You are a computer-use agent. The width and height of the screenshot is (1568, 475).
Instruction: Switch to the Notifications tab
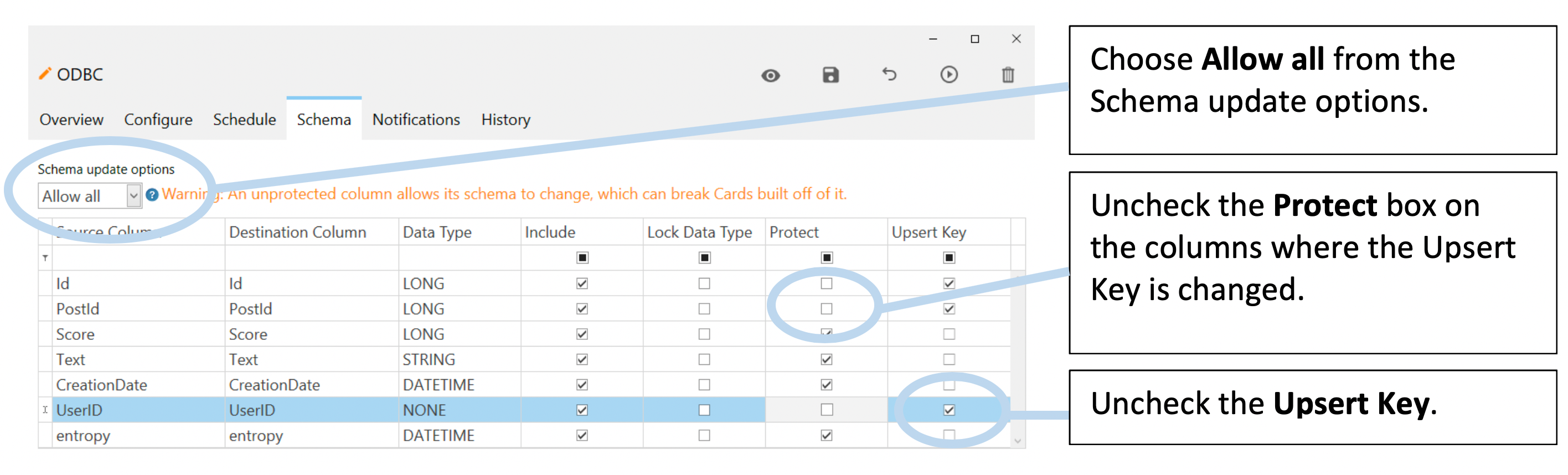point(417,120)
